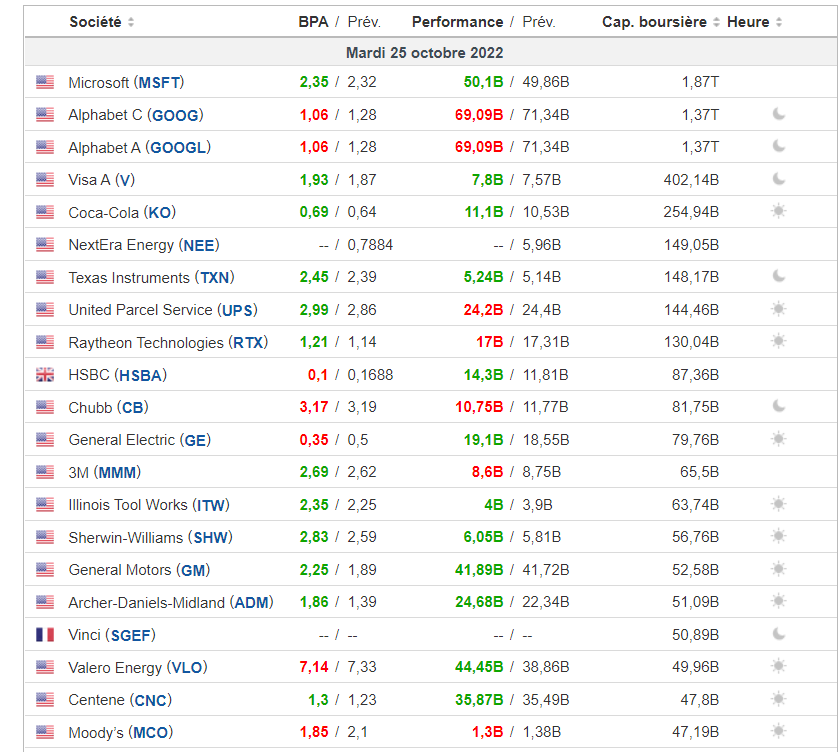Click the sun icon on Centene row

tap(779, 699)
